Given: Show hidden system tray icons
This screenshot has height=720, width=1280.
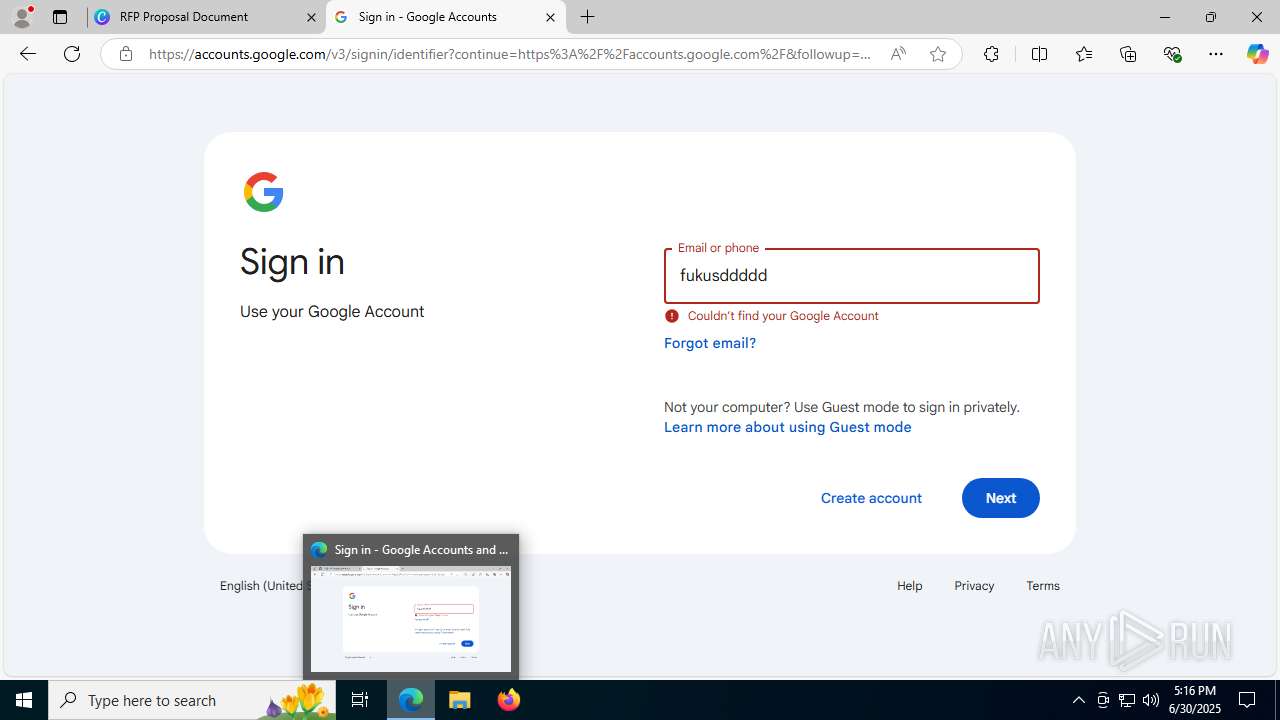Looking at the screenshot, I should pyautogui.click(x=1078, y=700).
